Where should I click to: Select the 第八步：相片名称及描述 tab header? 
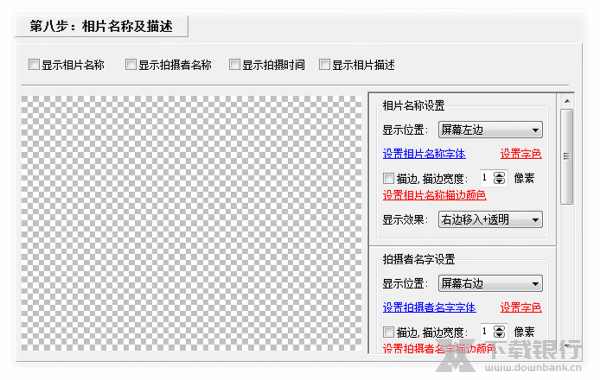pyautogui.click(x=102, y=26)
